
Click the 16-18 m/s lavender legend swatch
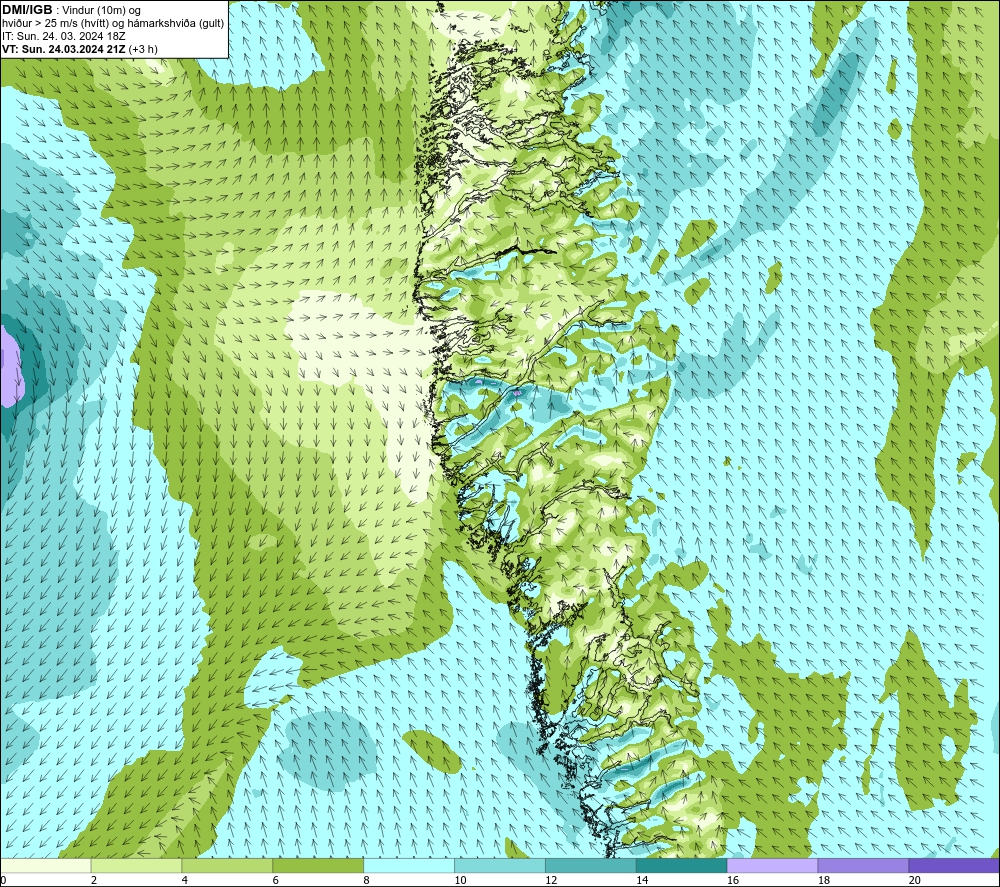pyautogui.click(x=772, y=865)
